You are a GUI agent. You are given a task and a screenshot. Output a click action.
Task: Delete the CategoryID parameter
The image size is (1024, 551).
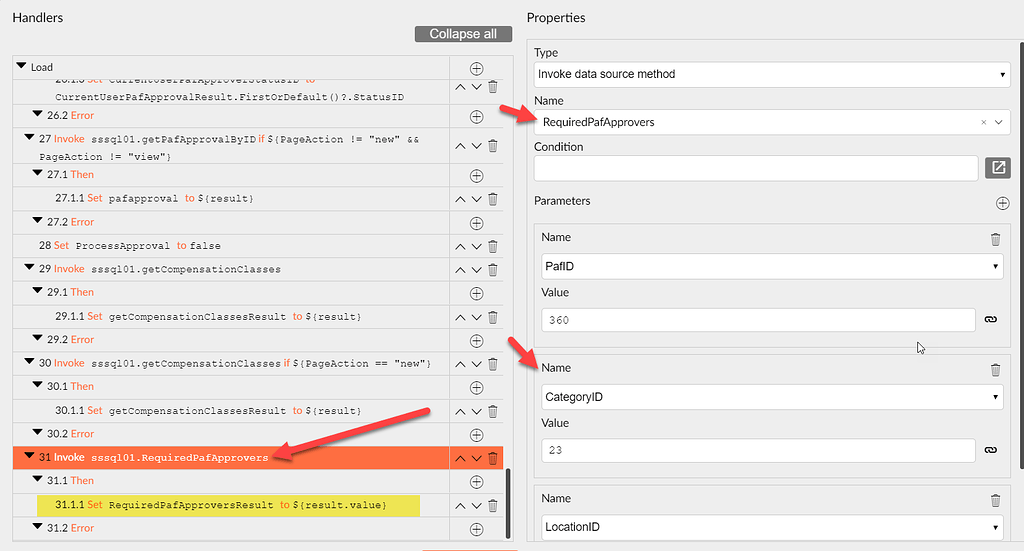click(995, 370)
